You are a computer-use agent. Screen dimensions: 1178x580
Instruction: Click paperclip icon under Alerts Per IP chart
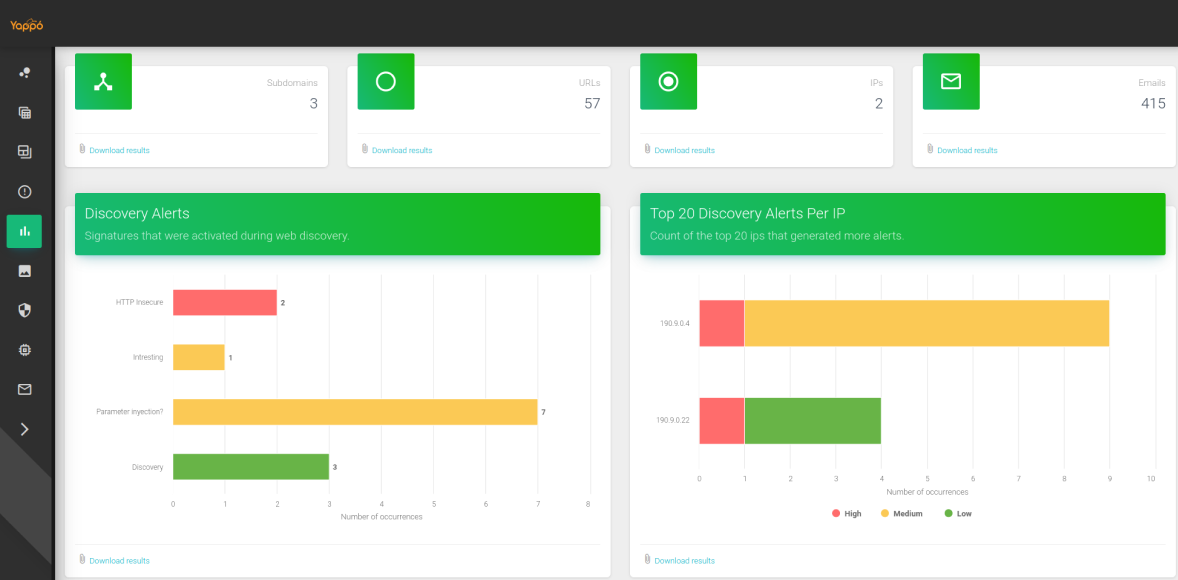coord(648,559)
